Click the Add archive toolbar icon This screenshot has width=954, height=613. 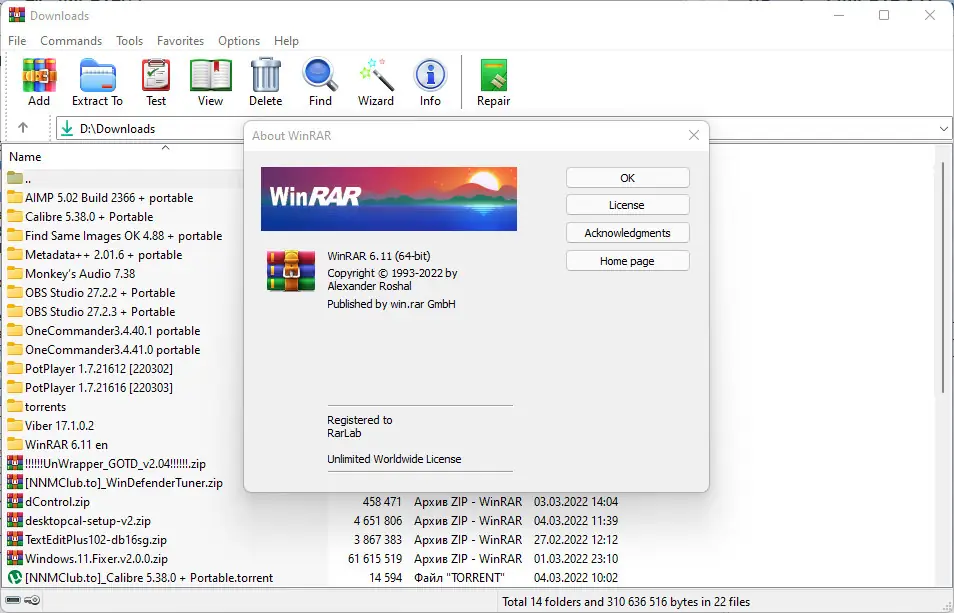point(39,75)
